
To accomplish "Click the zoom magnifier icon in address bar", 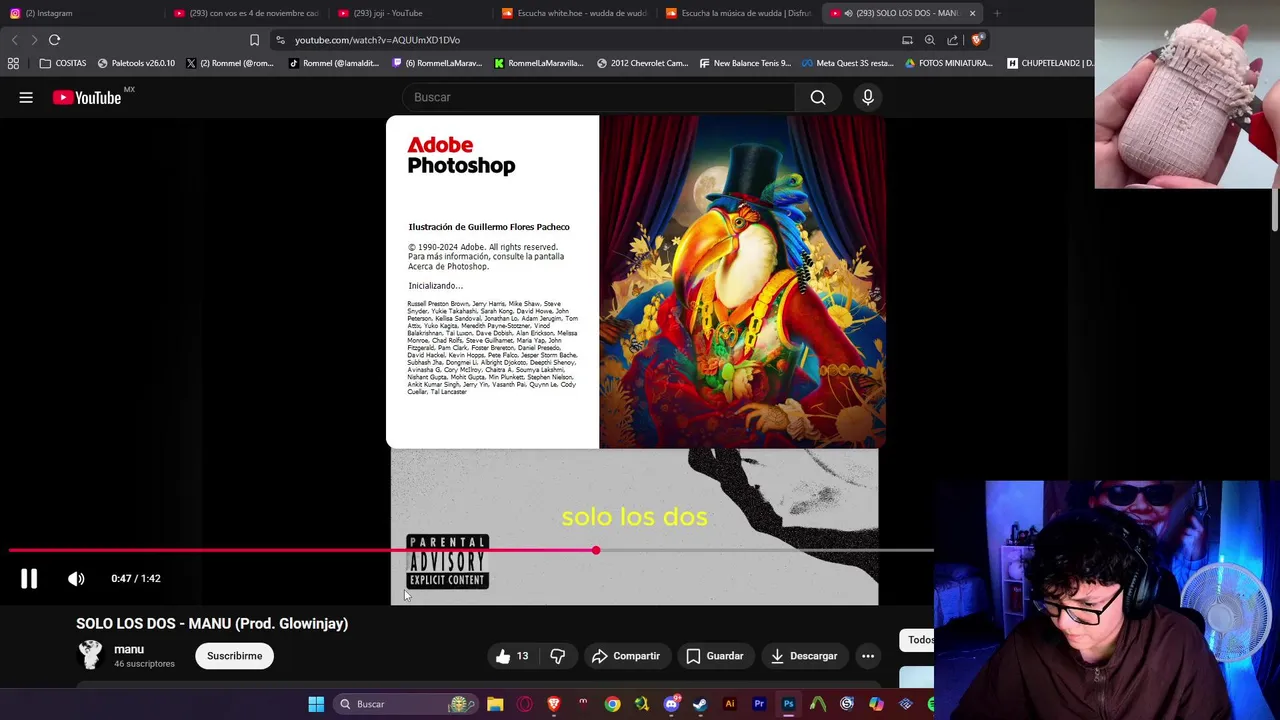I will [930, 40].
